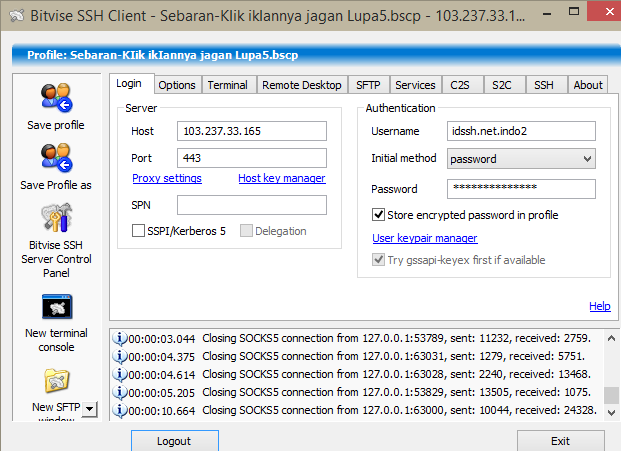The width and height of the screenshot is (621, 451).
Task: Click the log scrollbar thumb
Action: 611,394
